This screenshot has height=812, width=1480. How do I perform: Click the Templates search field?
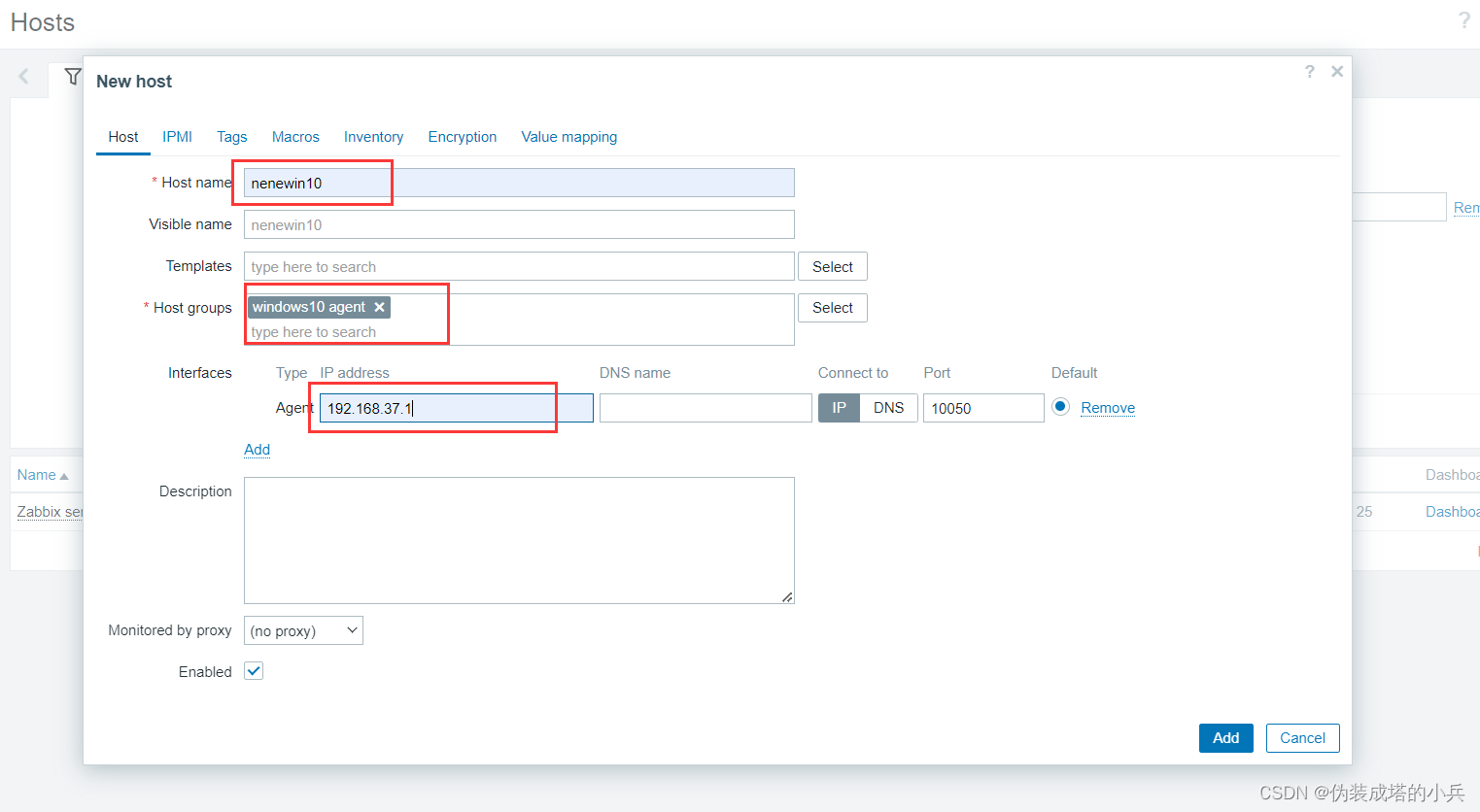pos(519,266)
